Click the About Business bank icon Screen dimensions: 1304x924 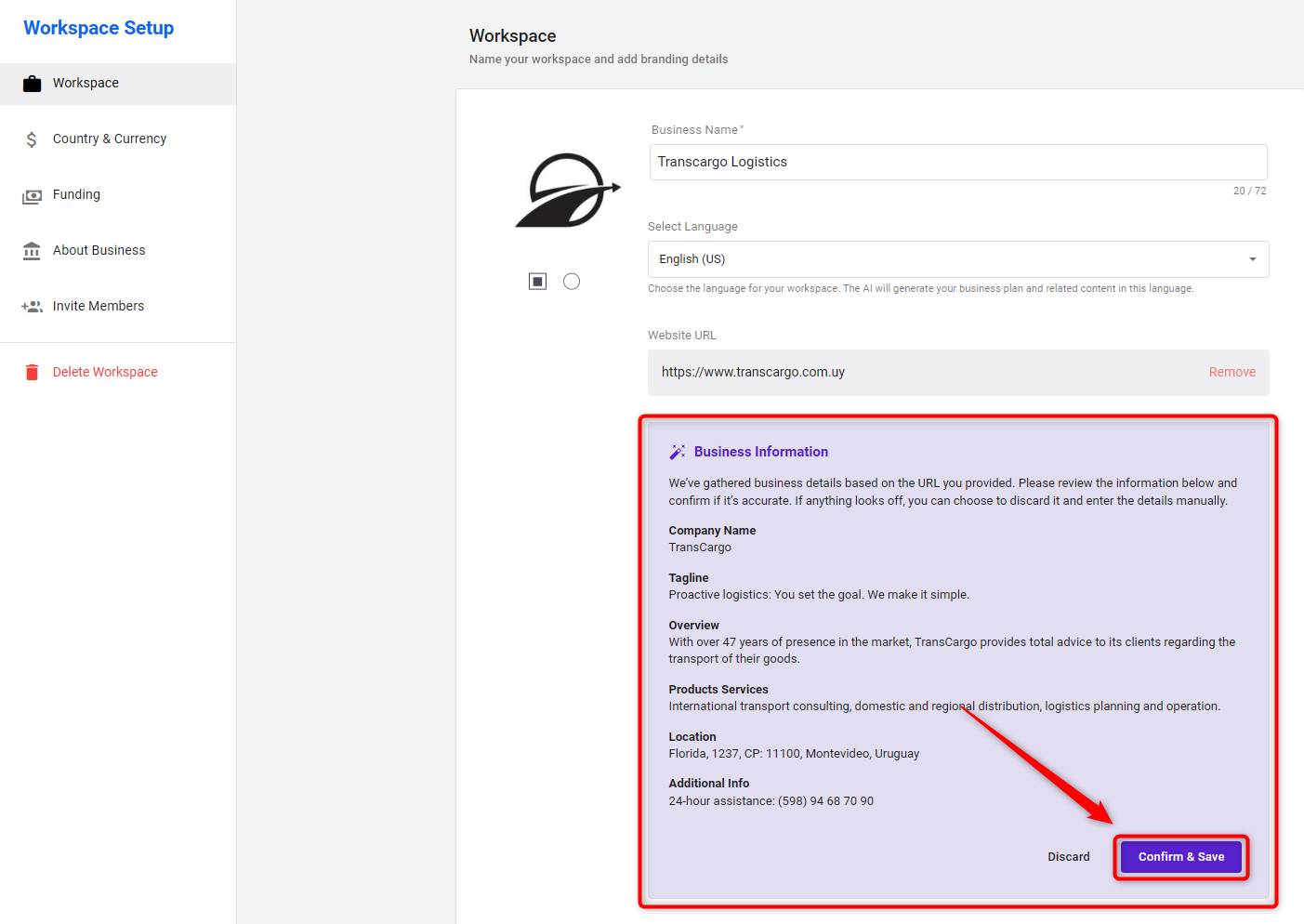(x=32, y=251)
